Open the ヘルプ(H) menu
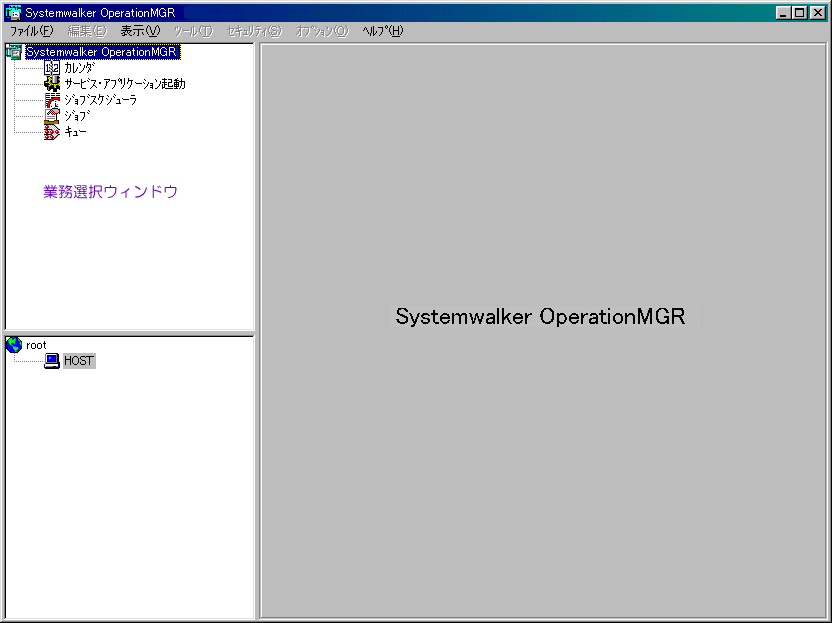The image size is (832, 623). click(383, 31)
